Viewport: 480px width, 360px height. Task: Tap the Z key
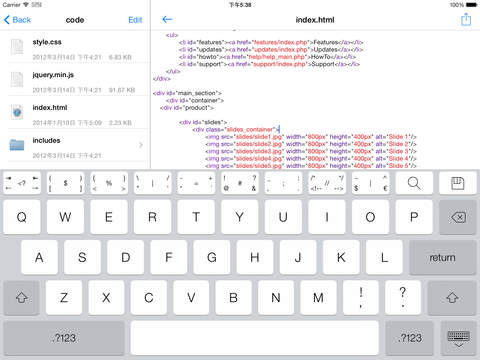64,298
